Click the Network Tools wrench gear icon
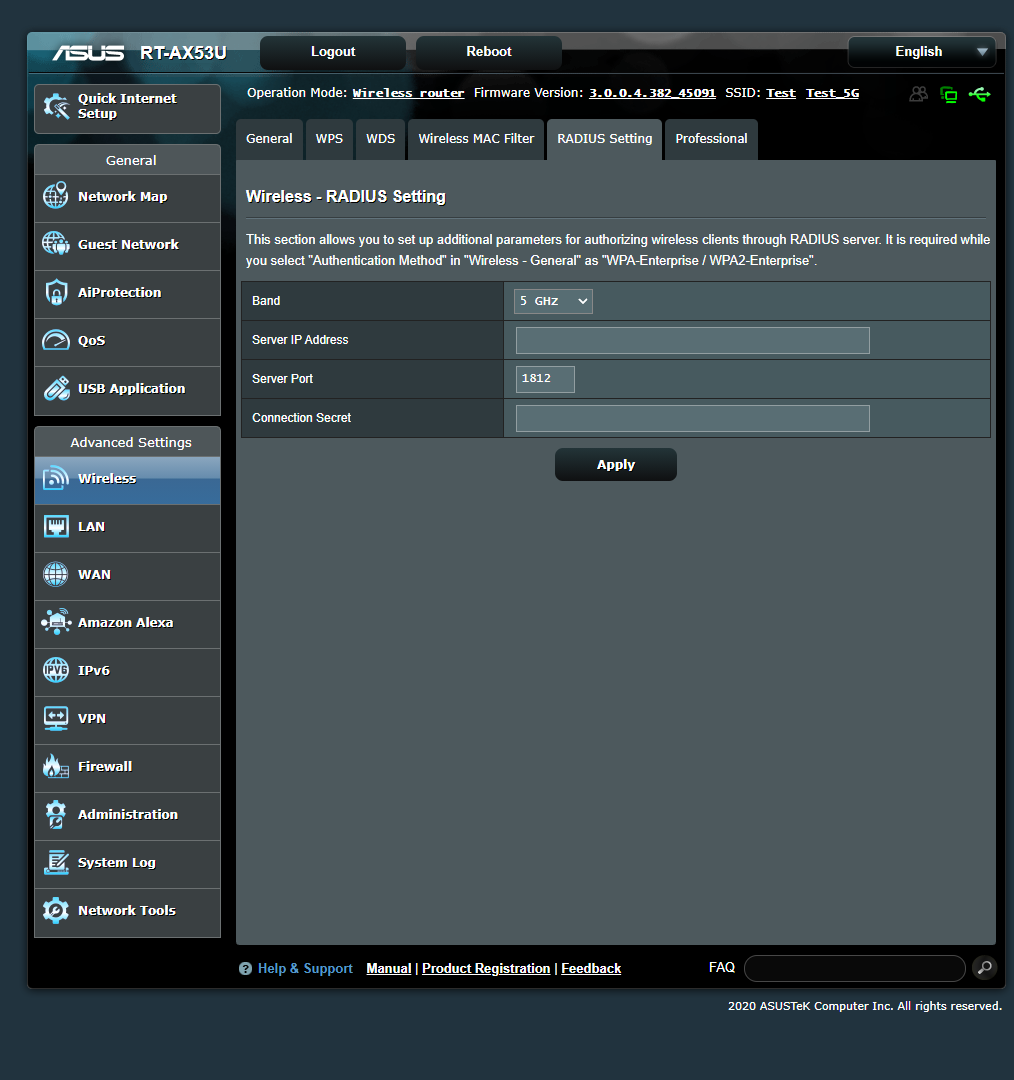 click(56, 911)
